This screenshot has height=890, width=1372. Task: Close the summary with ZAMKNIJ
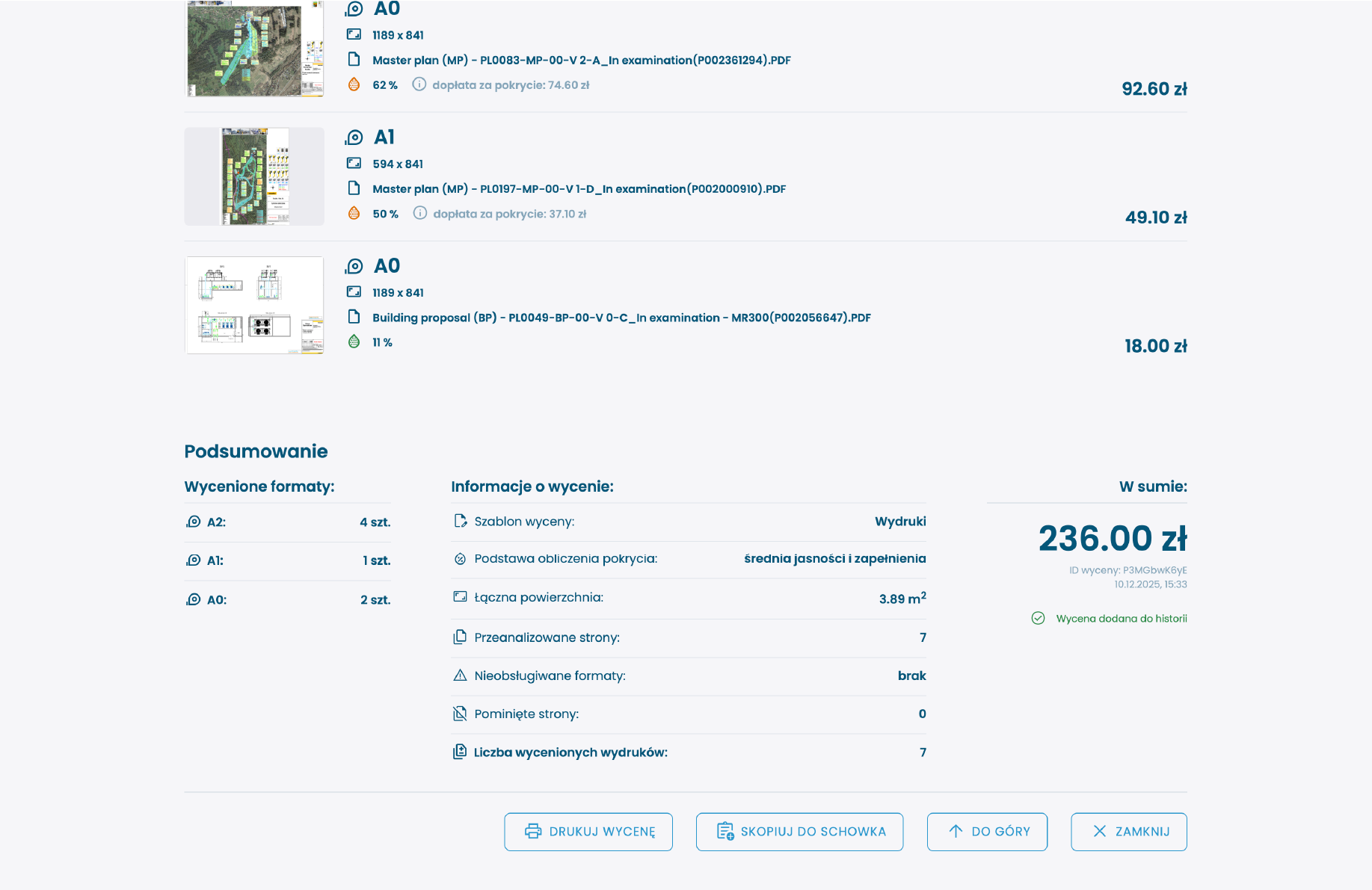tap(1128, 831)
